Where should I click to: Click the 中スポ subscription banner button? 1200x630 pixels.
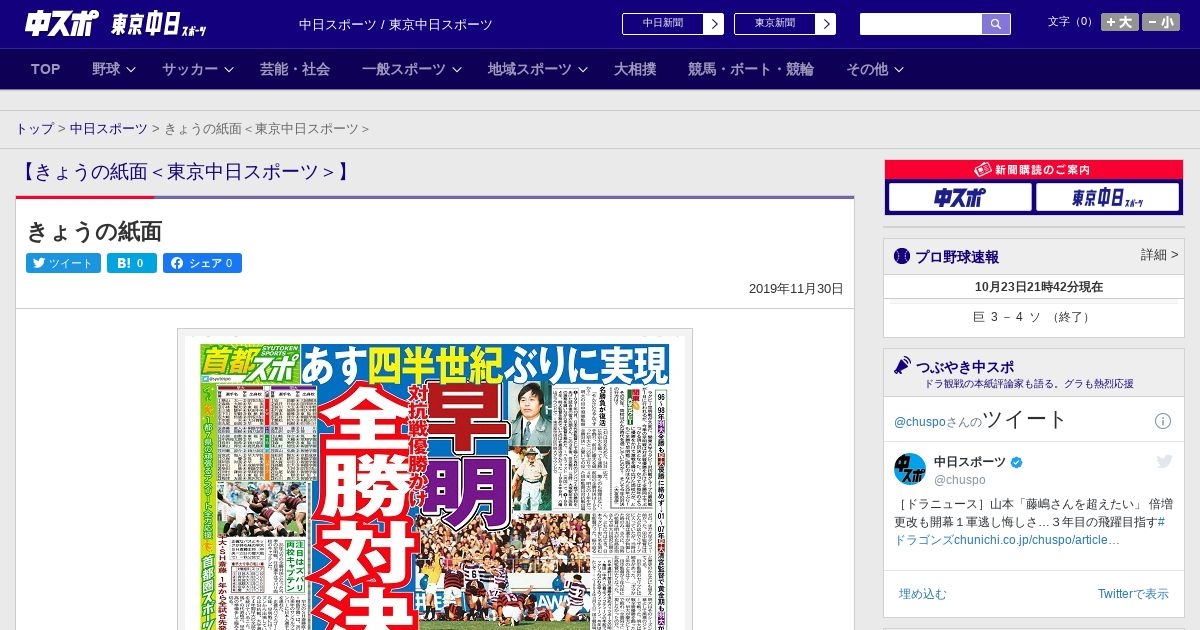point(960,197)
